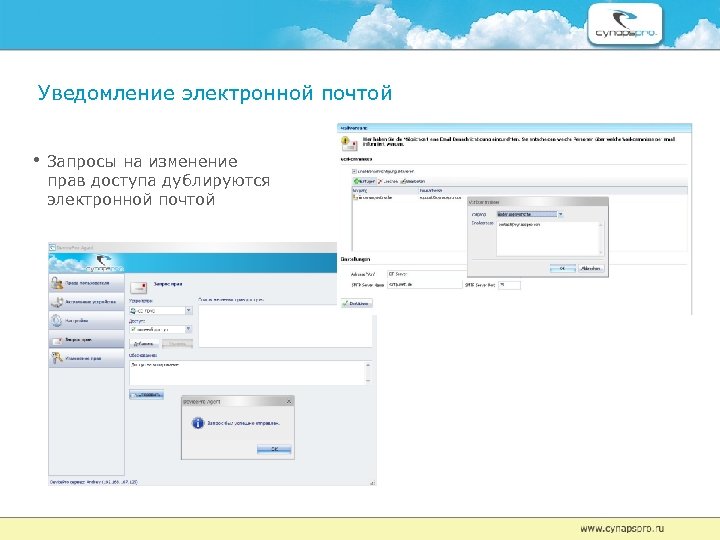The image size is (720, 540).
Task: Expand the event dropdown in small dialog
Action: pos(560,214)
